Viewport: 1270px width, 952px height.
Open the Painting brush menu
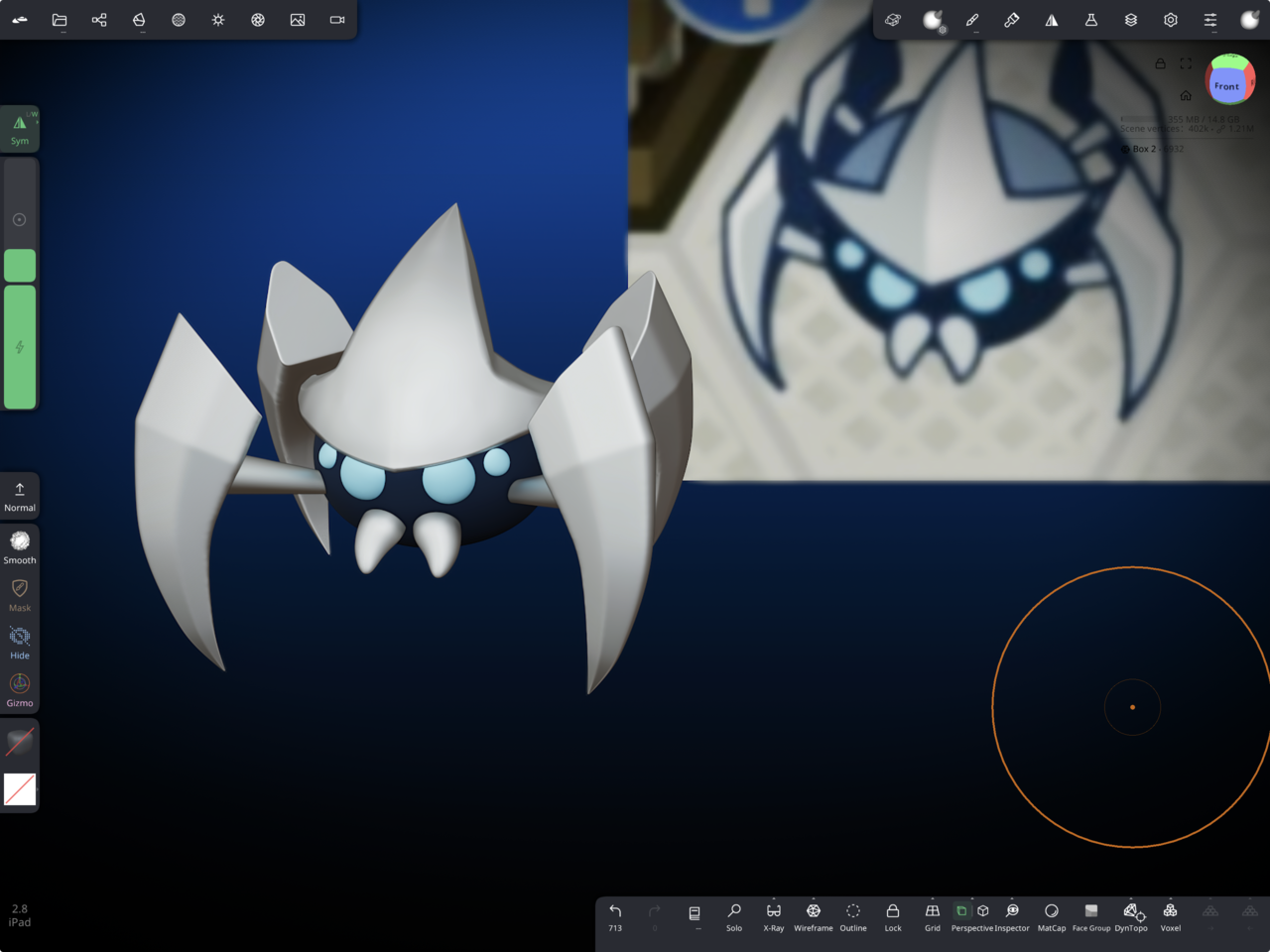click(x=1012, y=20)
